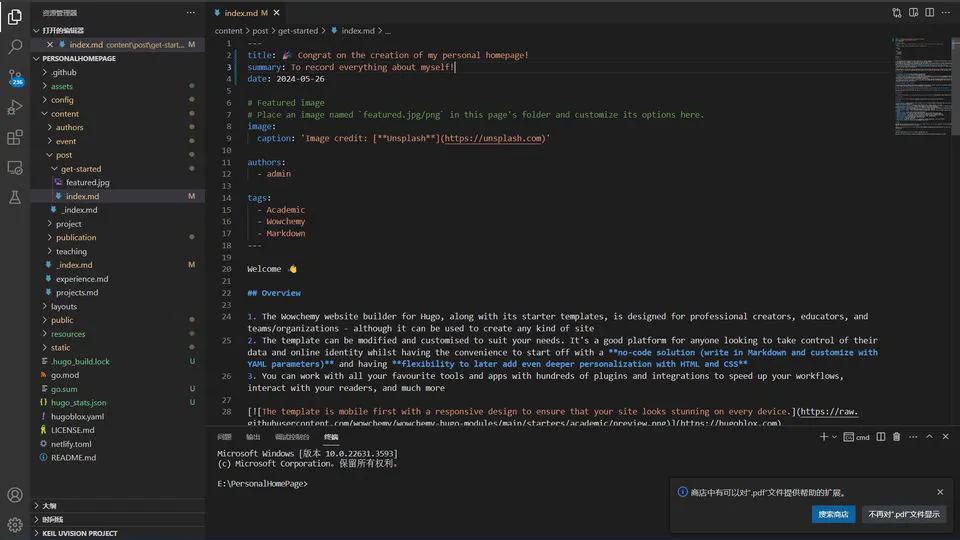The width and height of the screenshot is (960, 540).
Task: Open the Run and Debug view
Action: click(15, 107)
